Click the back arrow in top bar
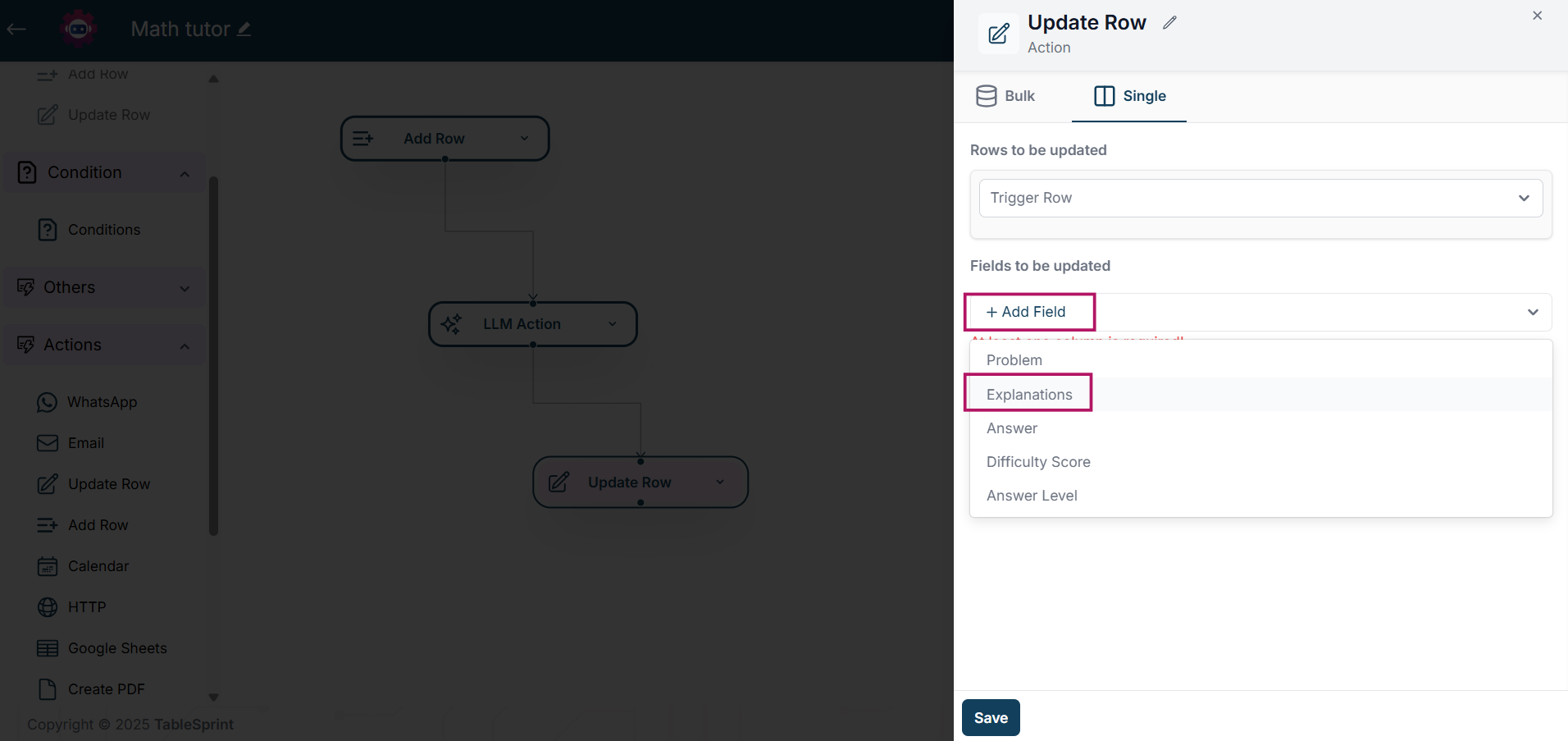The height and width of the screenshot is (741, 1568). click(16, 30)
